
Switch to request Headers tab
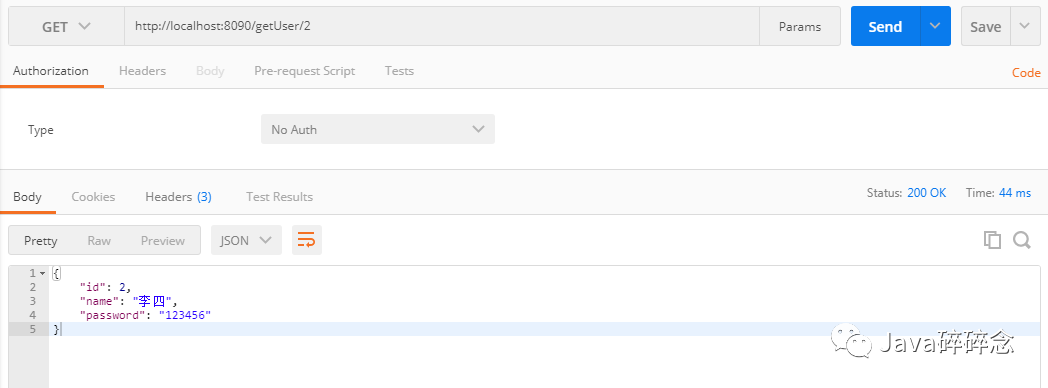(142, 71)
